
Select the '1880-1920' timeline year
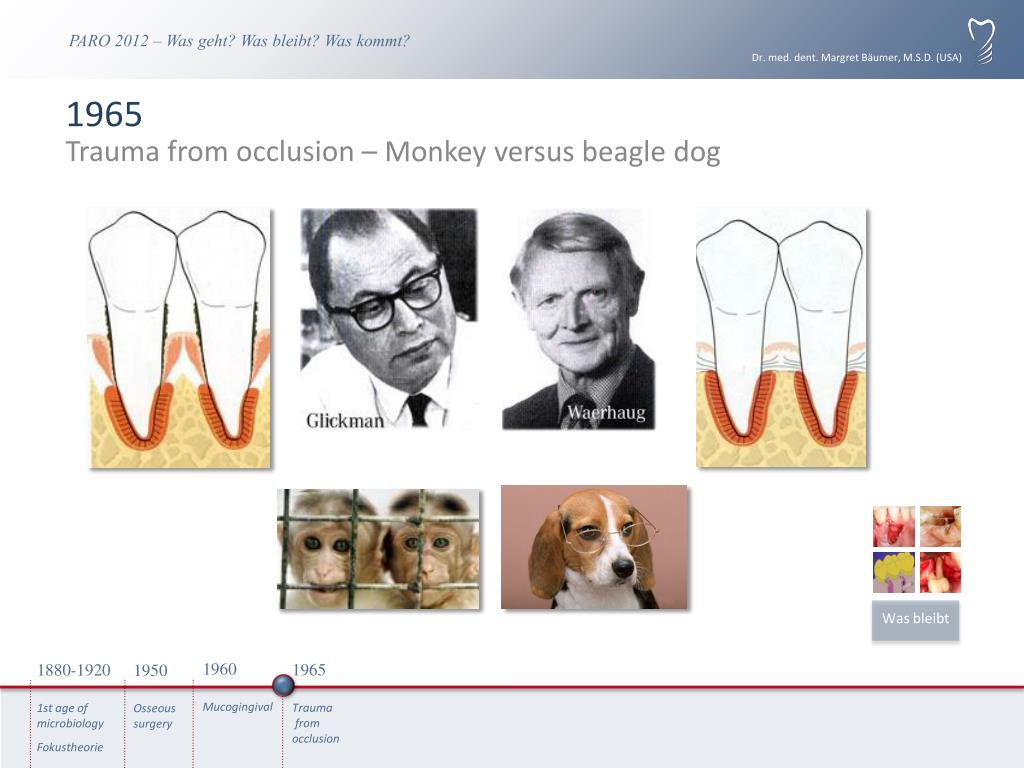pyautogui.click(x=74, y=671)
